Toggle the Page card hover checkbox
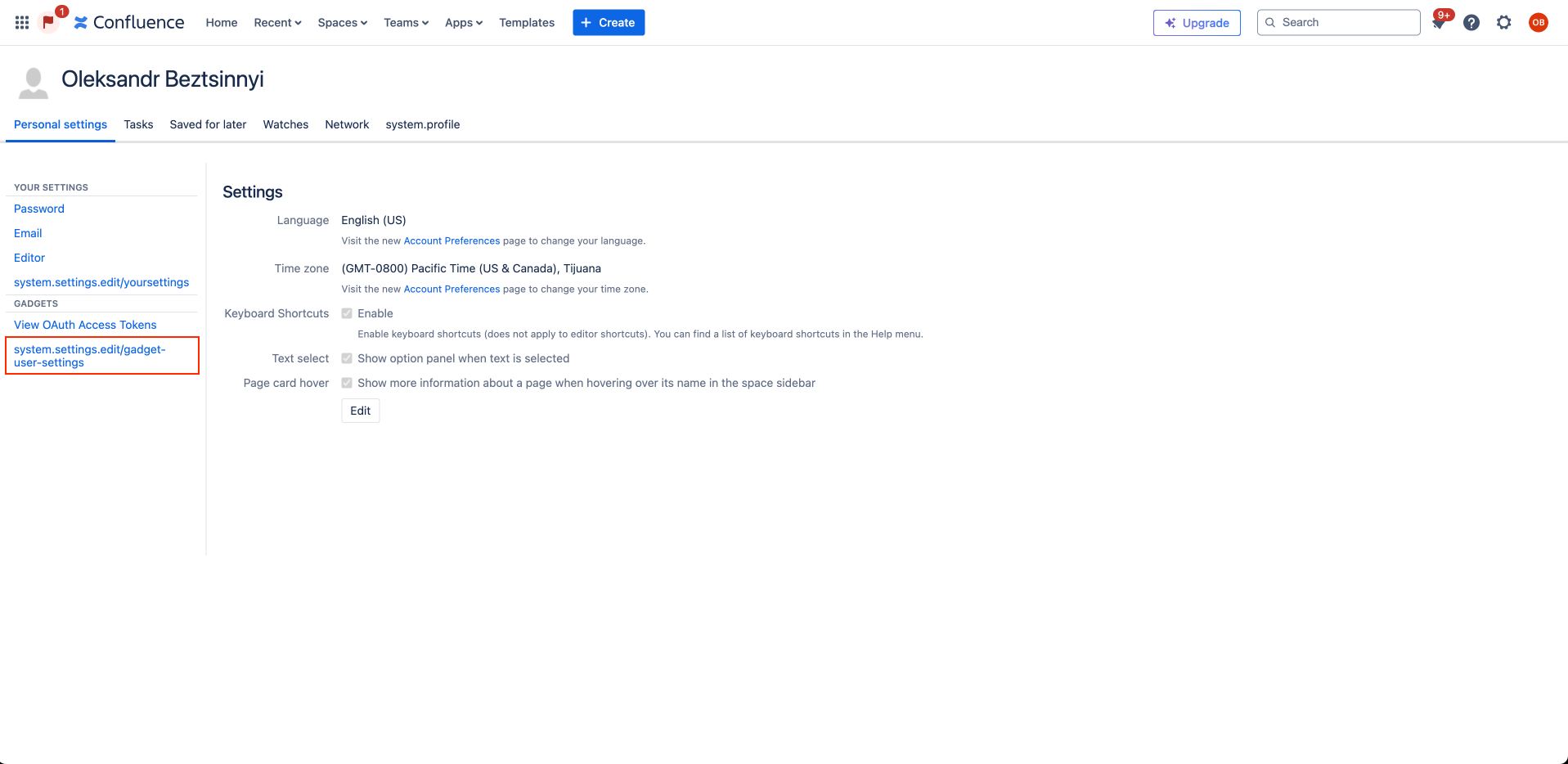The image size is (1568, 764). [347, 383]
